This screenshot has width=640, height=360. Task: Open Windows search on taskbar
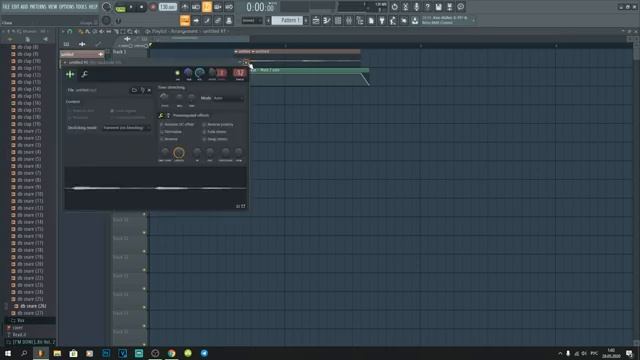pyautogui.click(x=24, y=353)
